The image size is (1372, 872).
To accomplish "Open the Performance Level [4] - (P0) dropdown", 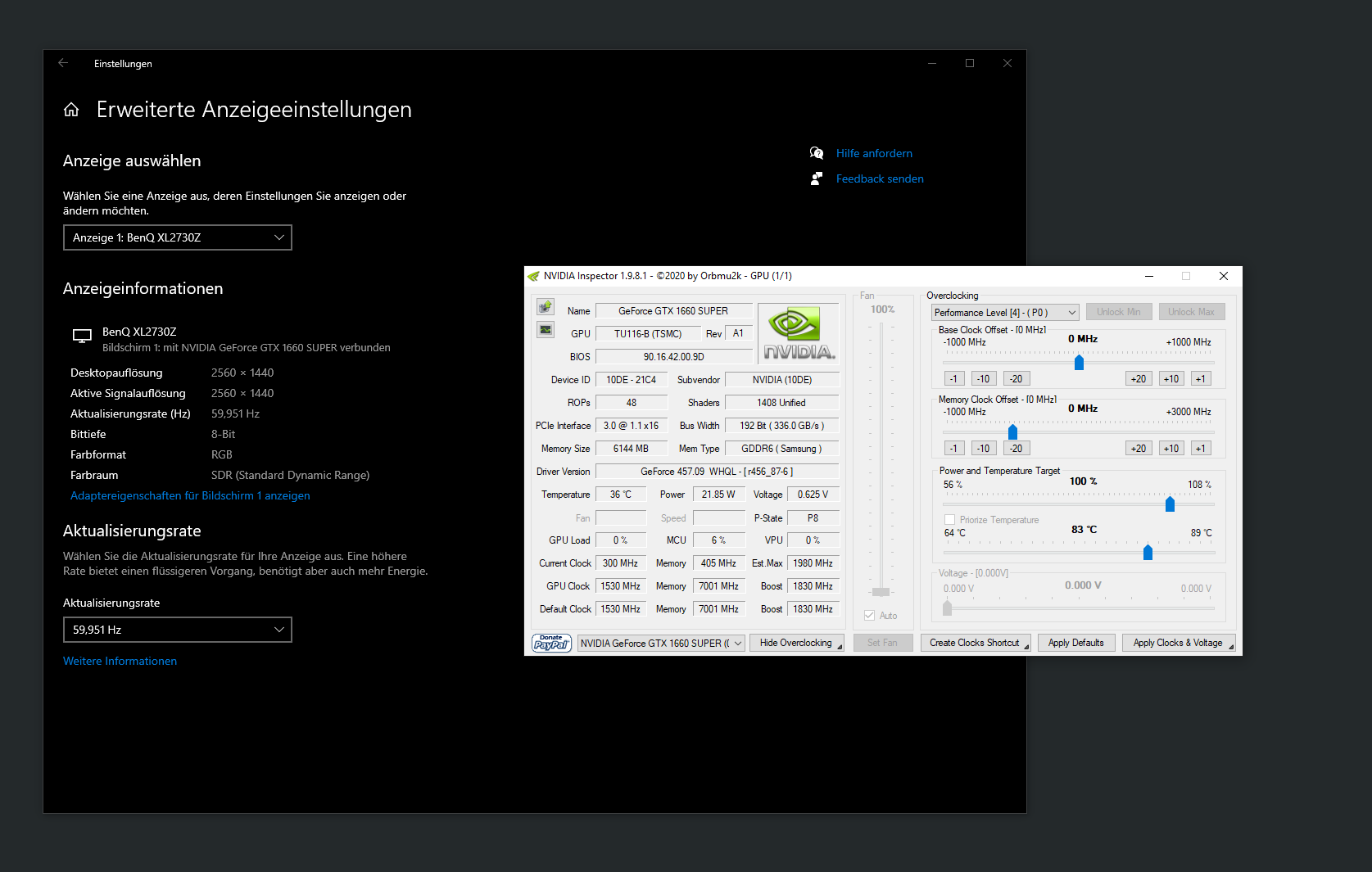I will pos(1005,313).
